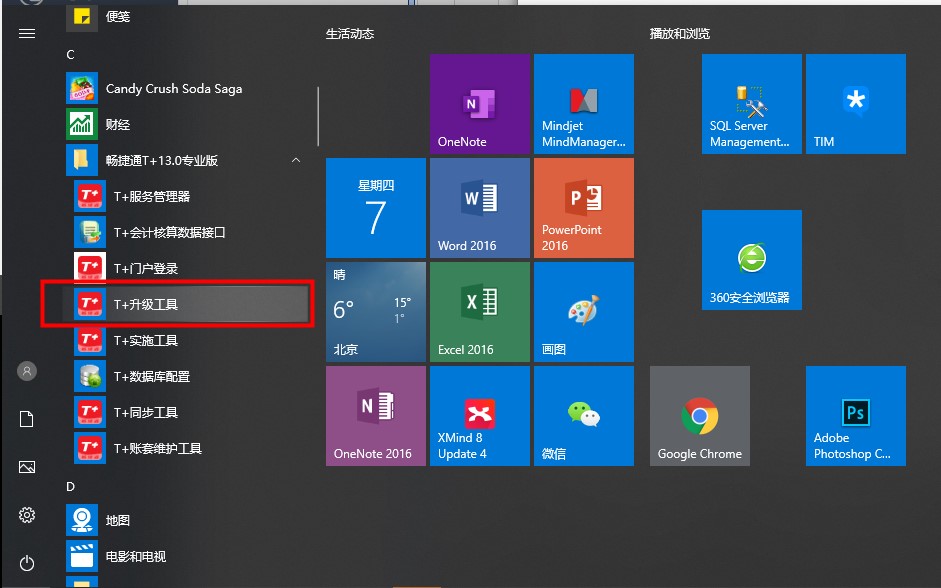This screenshot has height=588, width=941.
Task: Open the OneNote 2016 tile
Action: tap(376, 416)
